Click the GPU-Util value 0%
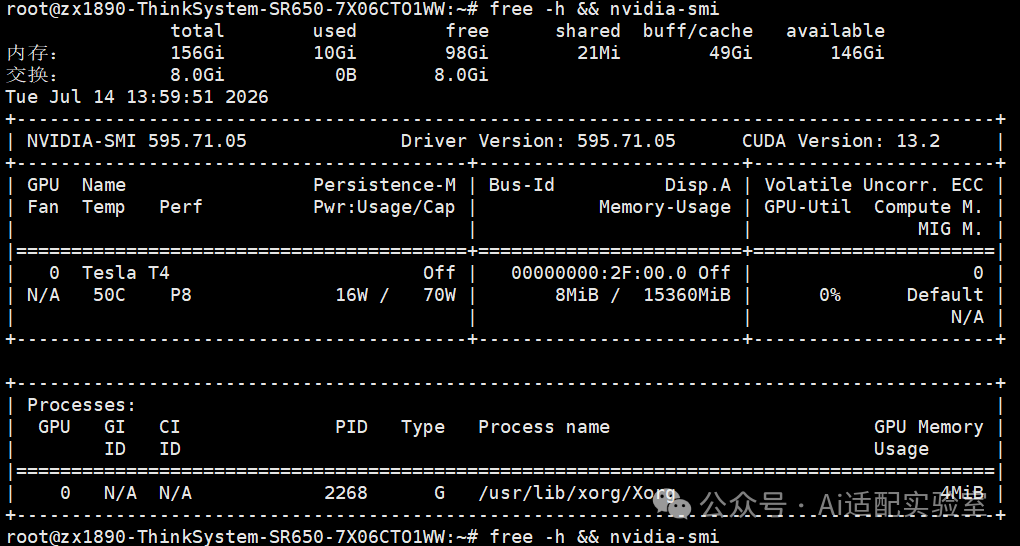Viewport: 1020px width, 546px height. pos(829,295)
